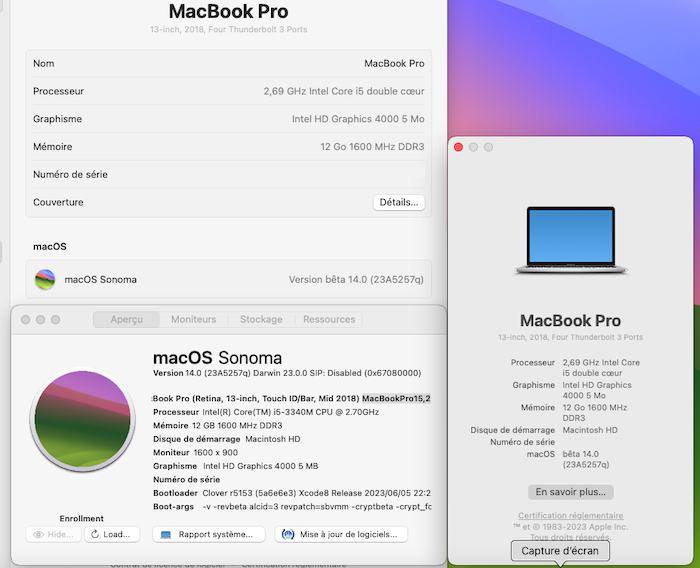Image resolution: width=700 pixels, height=568 pixels.
Task: Click the MacBook Pro laptop image
Action: coord(571,240)
